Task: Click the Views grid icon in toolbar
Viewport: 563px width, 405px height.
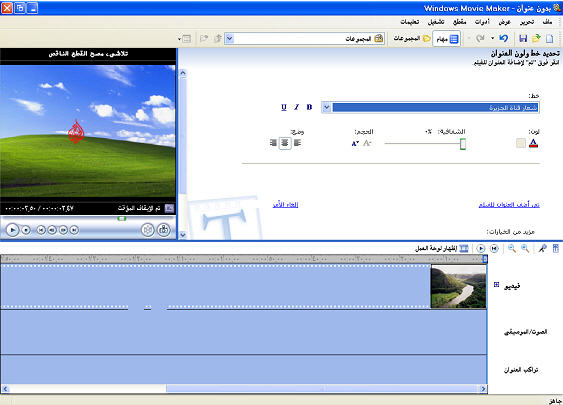Action: [187, 38]
